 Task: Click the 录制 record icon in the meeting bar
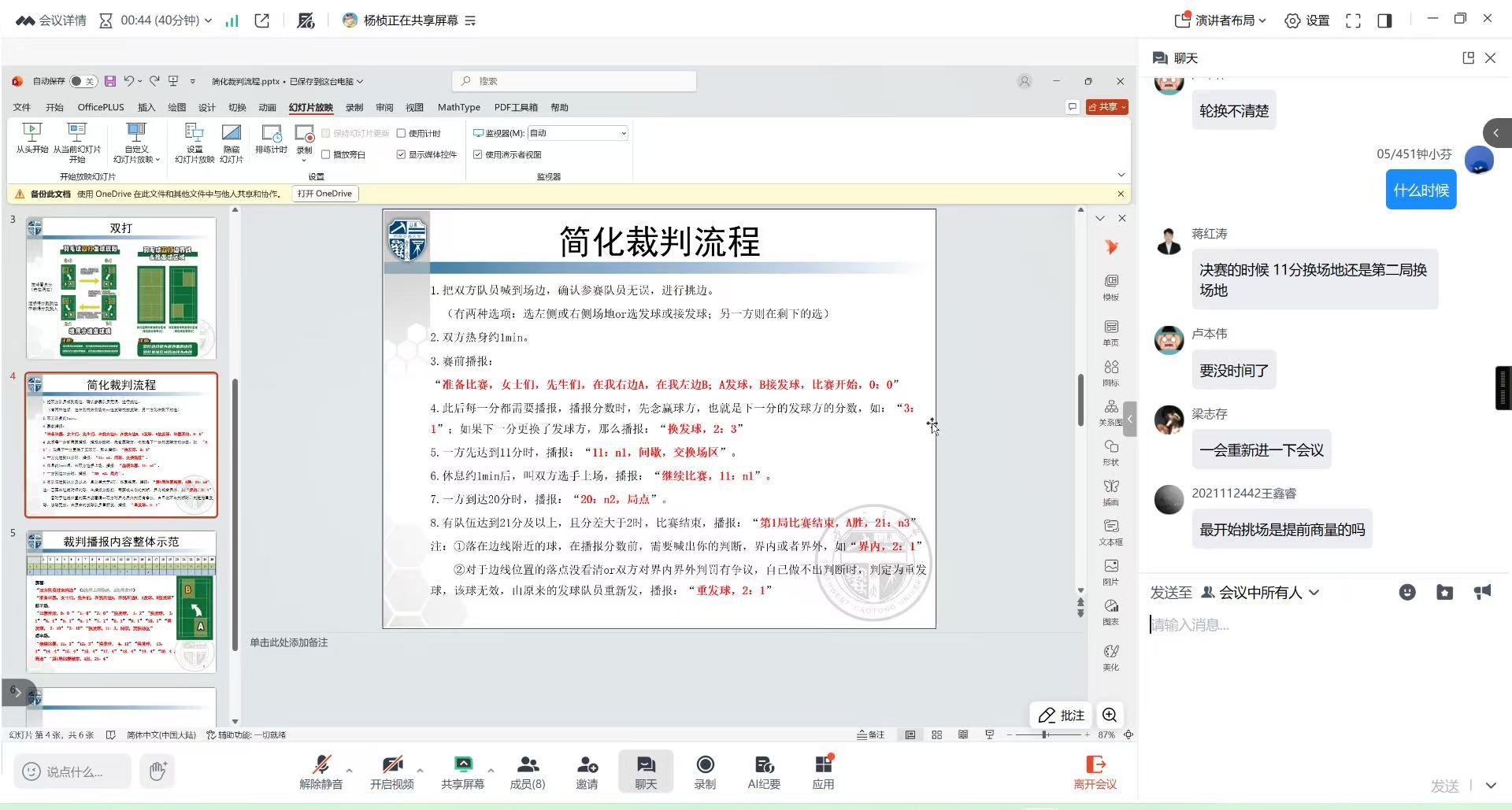coord(705,764)
